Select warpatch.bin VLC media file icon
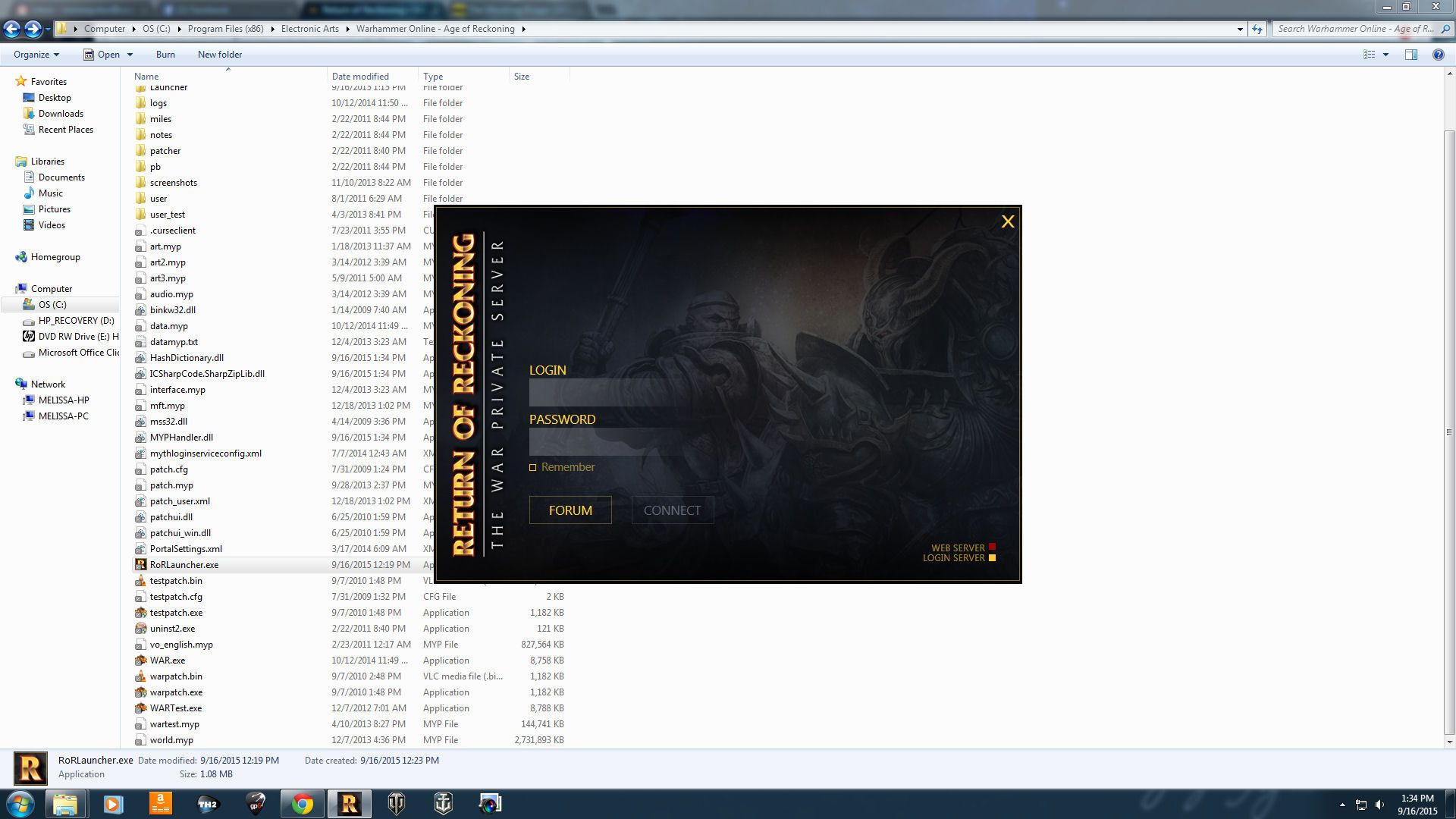This screenshot has width=1456, height=819. point(140,676)
